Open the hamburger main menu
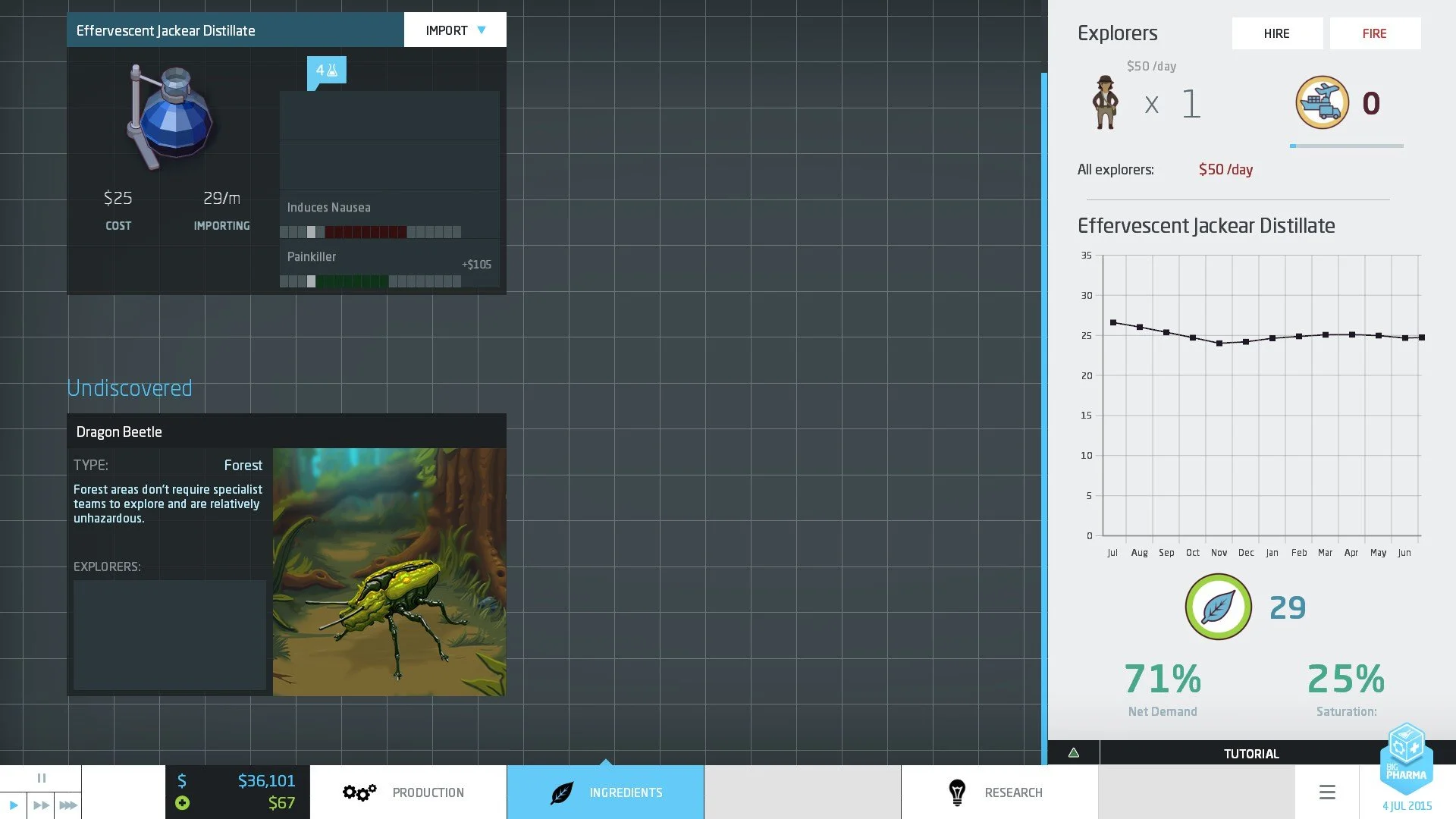The image size is (1456, 819). pos(1326,792)
